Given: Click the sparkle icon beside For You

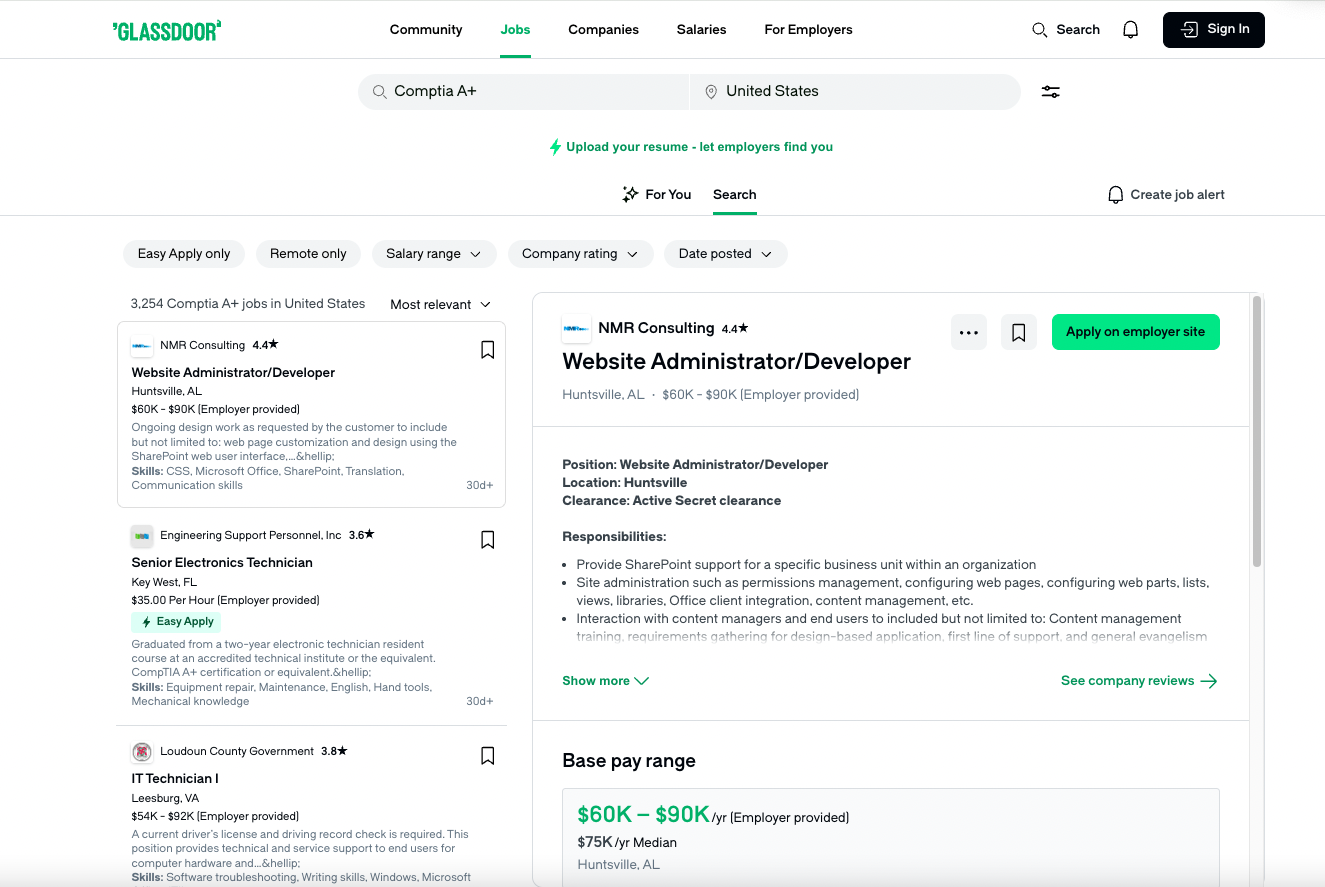Looking at the screenshot, I should [x=630, y=195].
